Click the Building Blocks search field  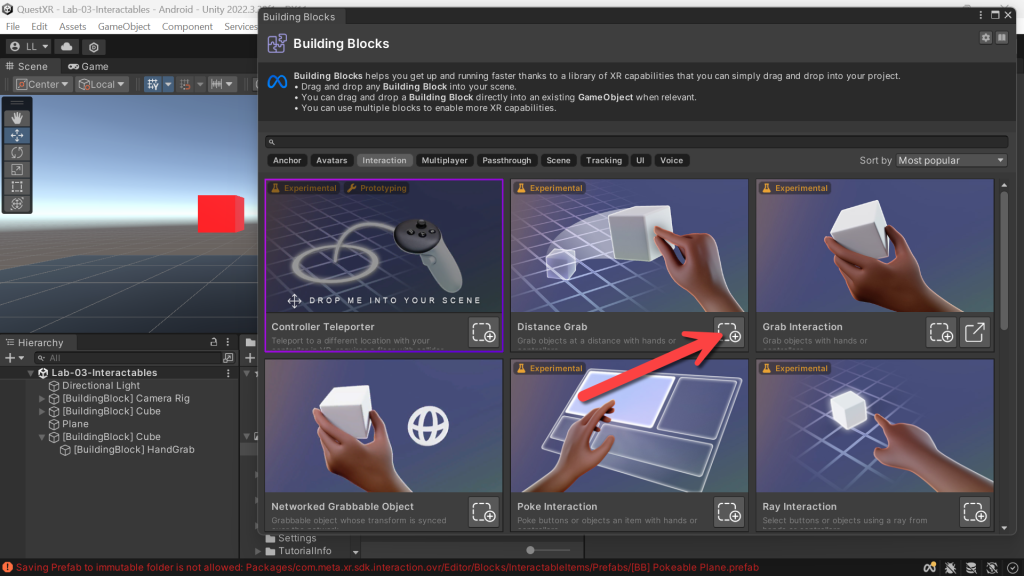tap(637, 142)
